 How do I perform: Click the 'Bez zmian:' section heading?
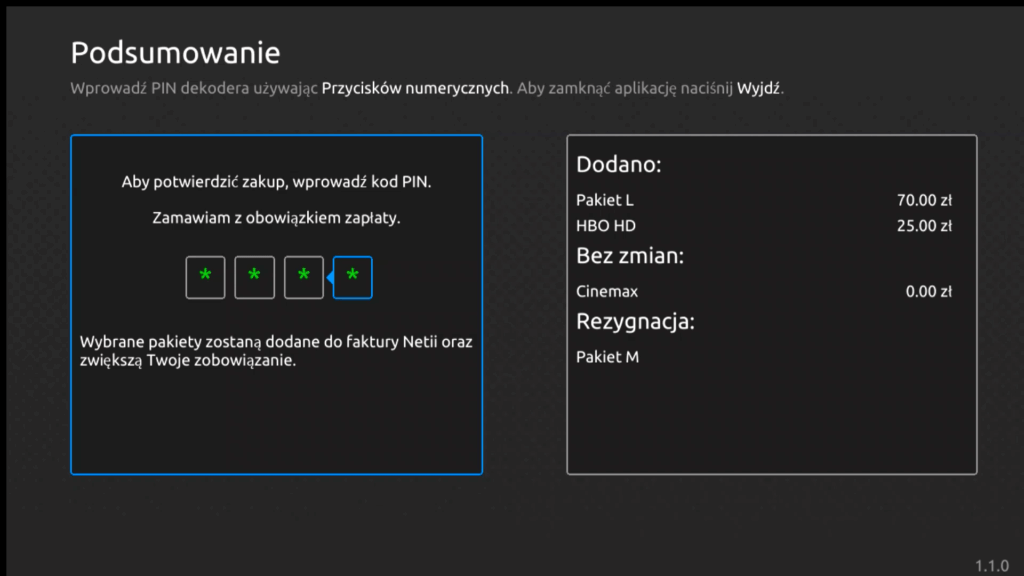coord(629,256)
